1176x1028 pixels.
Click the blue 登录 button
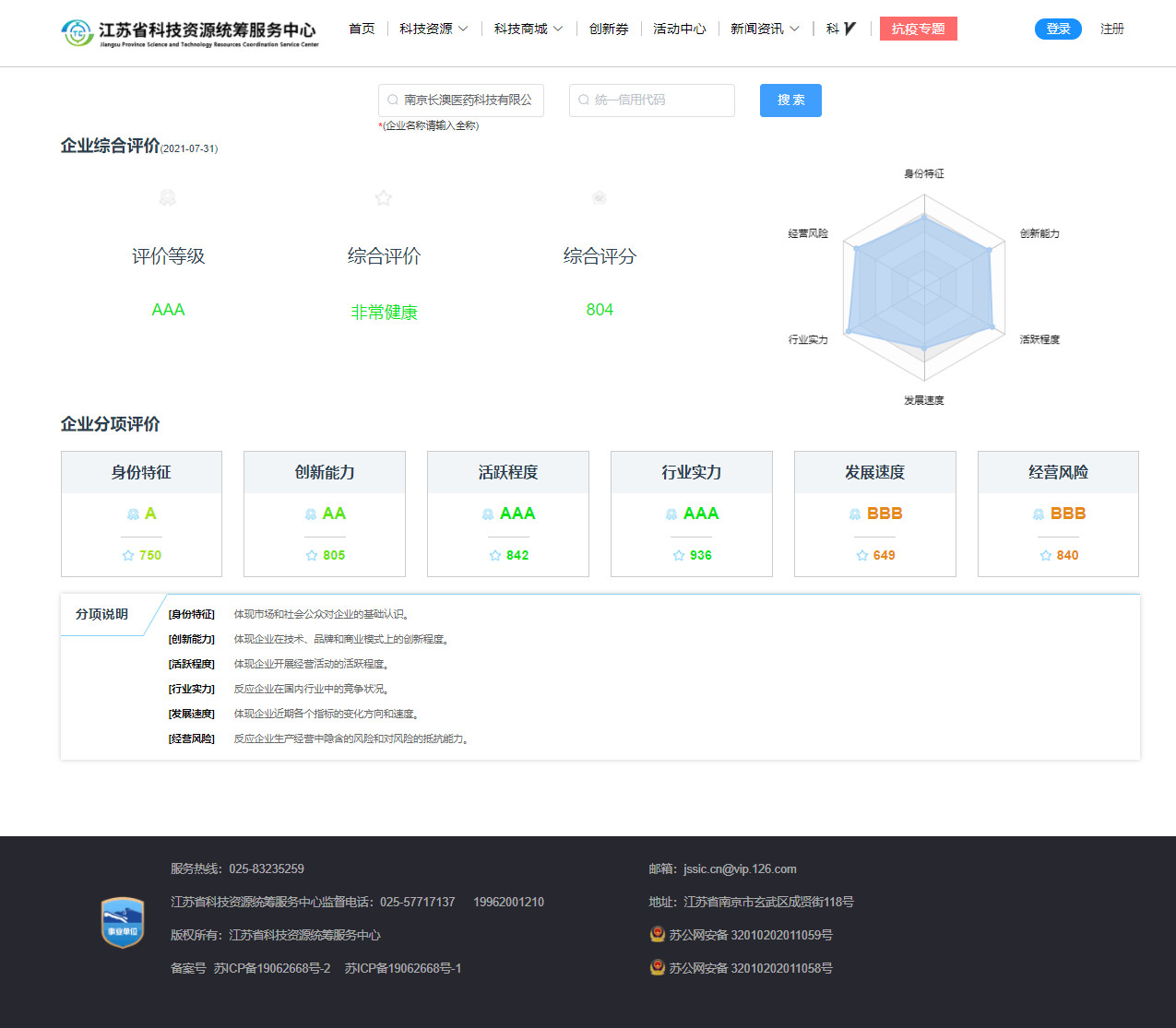click(x=1058, y=29)
